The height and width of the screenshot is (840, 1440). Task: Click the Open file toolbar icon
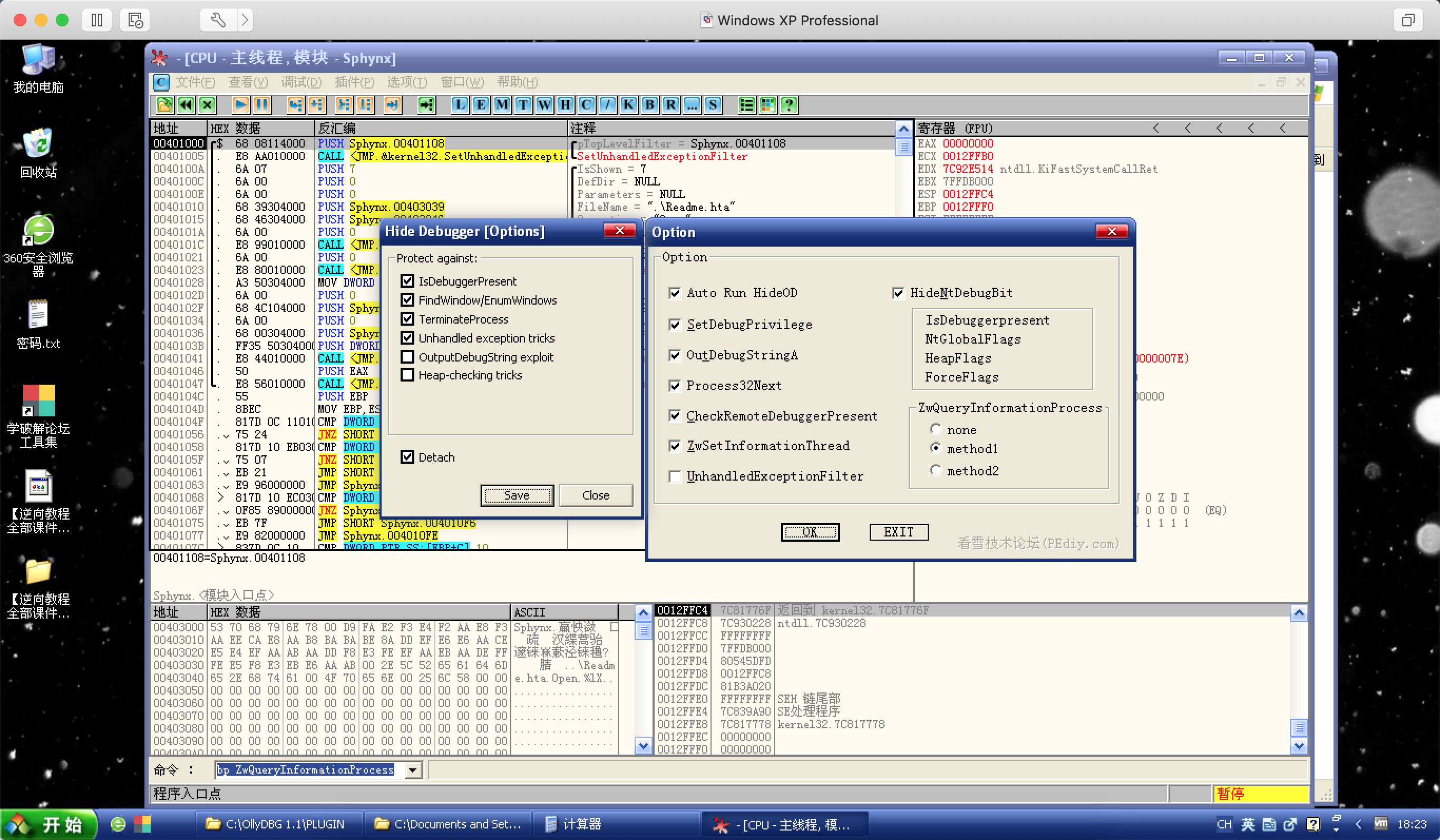[164, 104]
